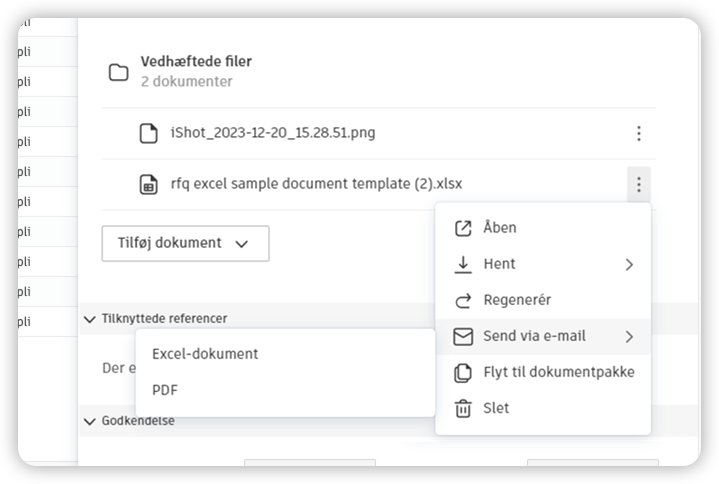Click the Slet trash icon

pos(463,408)
